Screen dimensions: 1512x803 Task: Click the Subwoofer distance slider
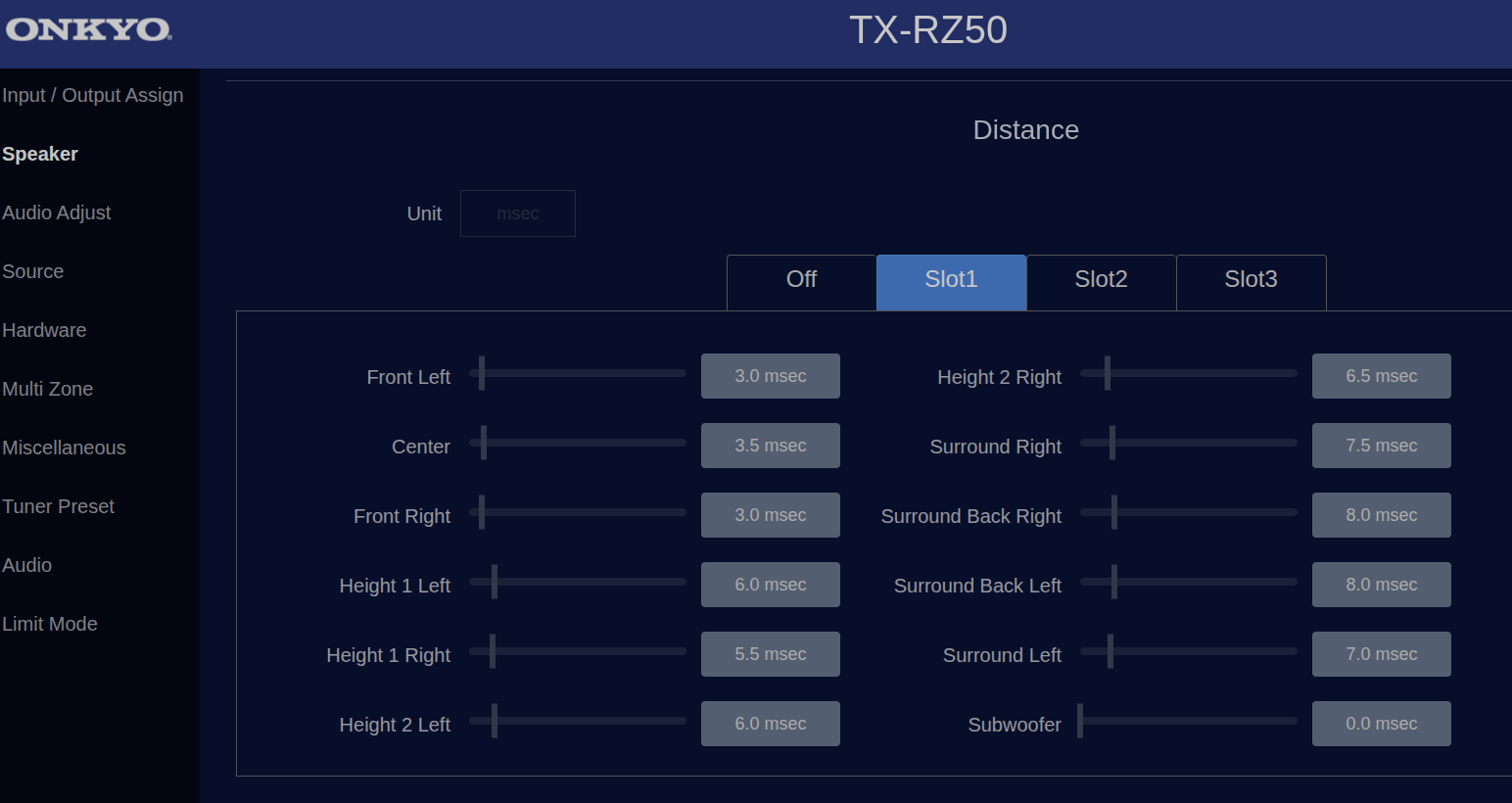[1189, 721]
